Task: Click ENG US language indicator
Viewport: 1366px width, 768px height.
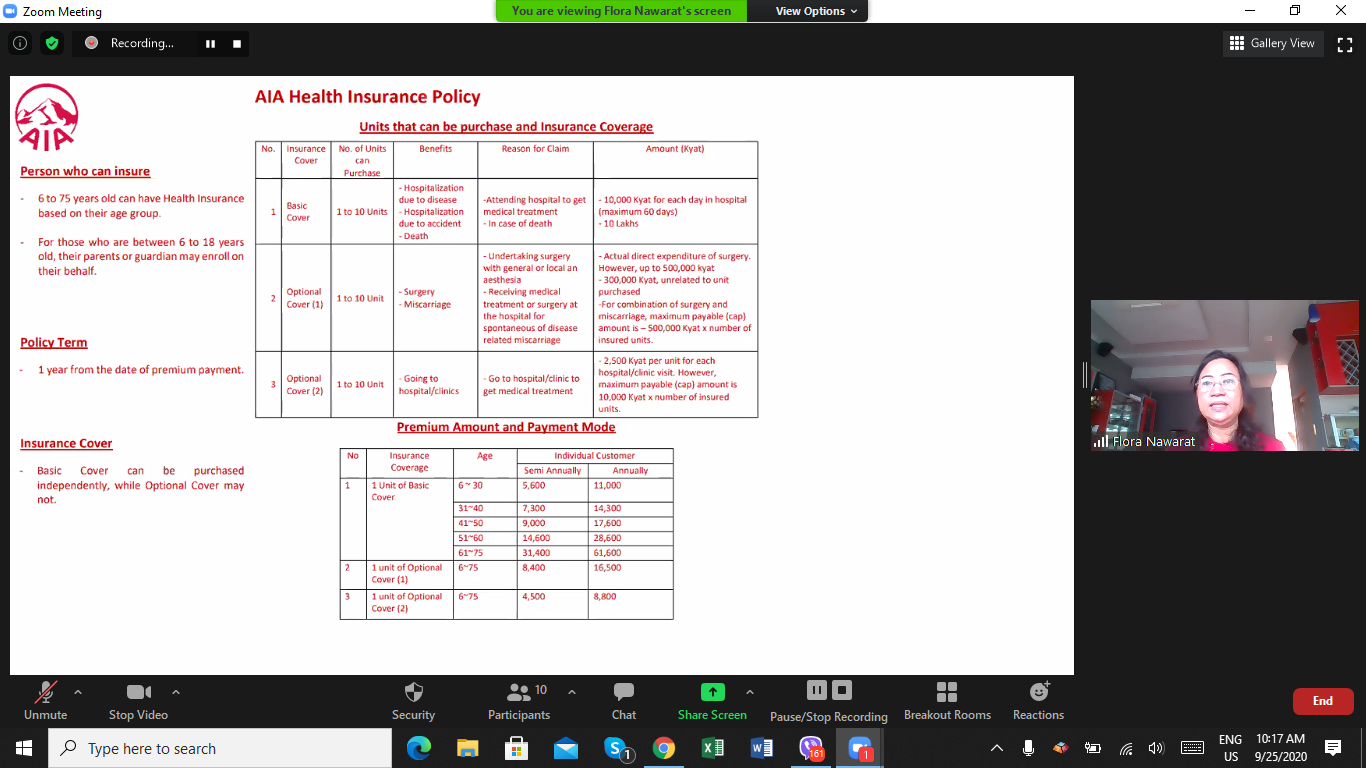Action: pos(1230,748)
